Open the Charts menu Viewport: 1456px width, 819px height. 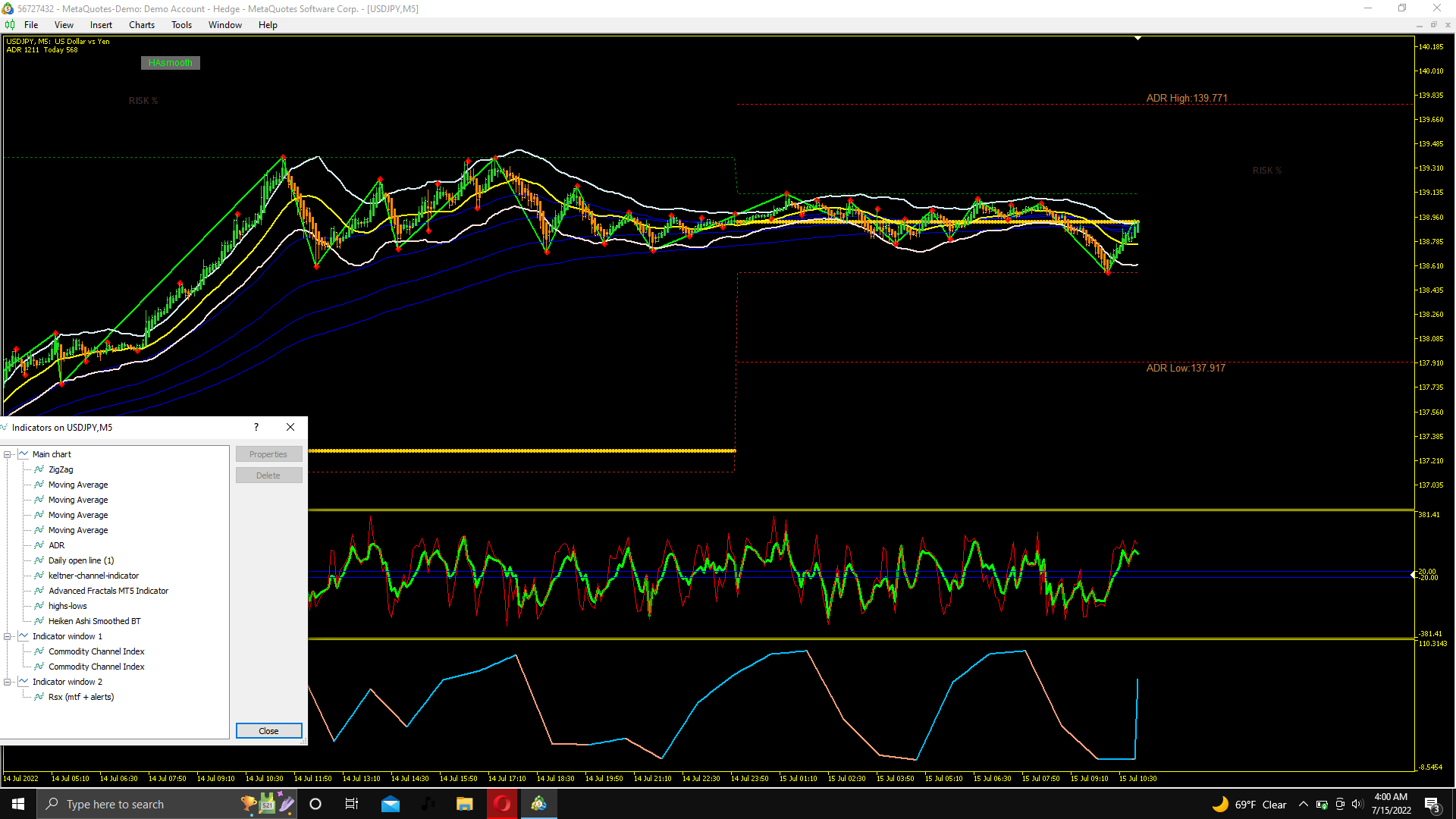(141, 25)
